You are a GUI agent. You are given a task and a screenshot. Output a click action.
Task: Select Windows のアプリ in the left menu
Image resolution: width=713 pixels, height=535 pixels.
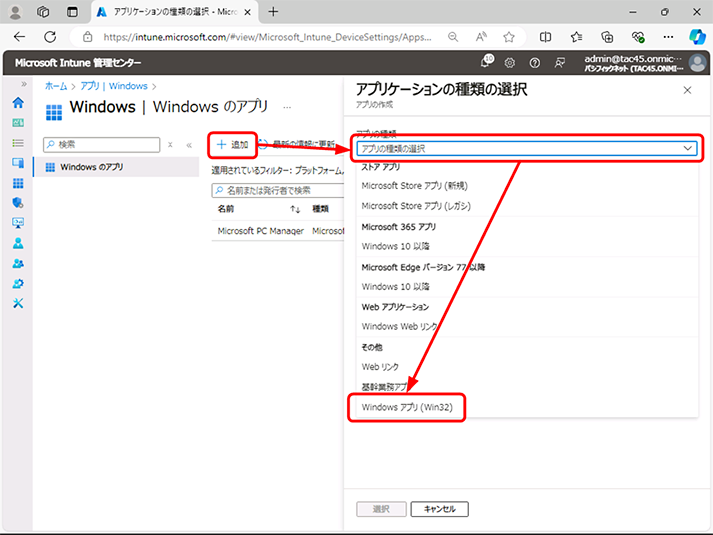click(x=116, y=167)
